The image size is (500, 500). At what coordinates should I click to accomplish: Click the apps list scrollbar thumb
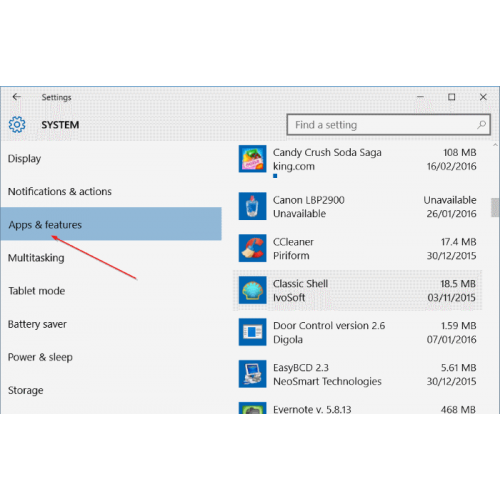(x=495, y=207)
